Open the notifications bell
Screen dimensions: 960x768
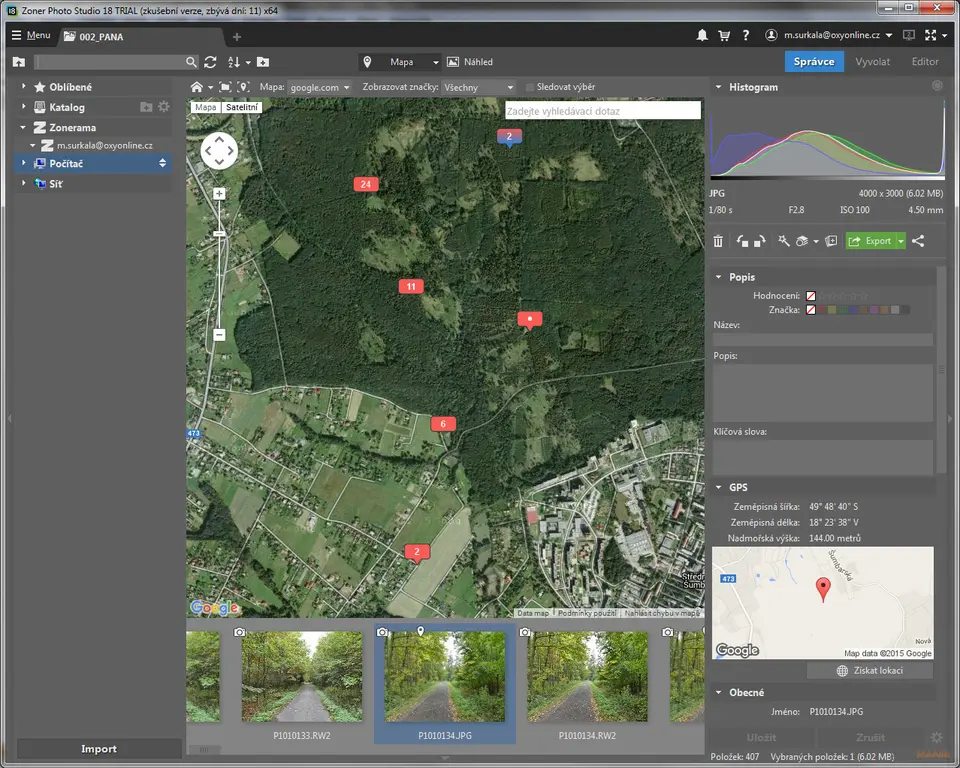point(702,35)
